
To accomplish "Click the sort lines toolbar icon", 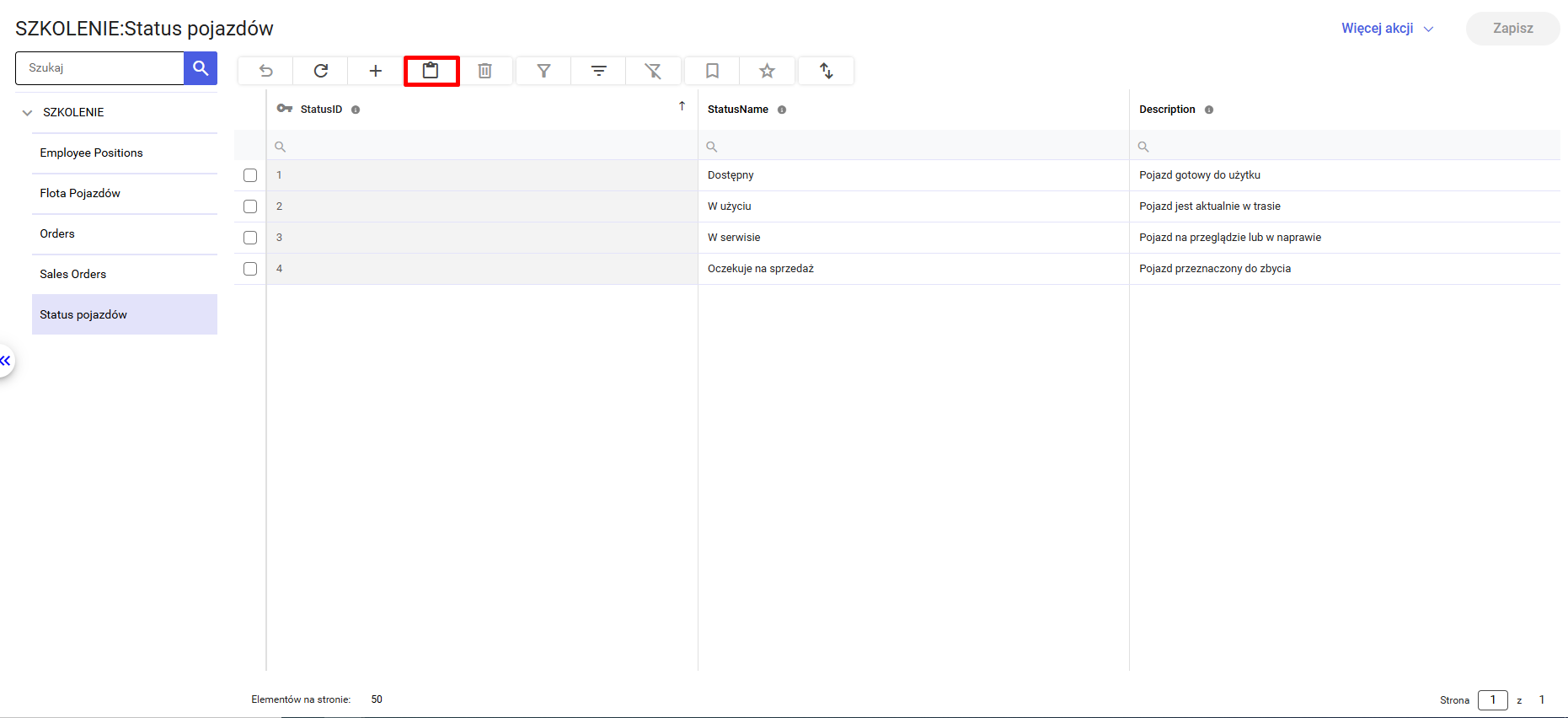I will [x=599, y=71].
